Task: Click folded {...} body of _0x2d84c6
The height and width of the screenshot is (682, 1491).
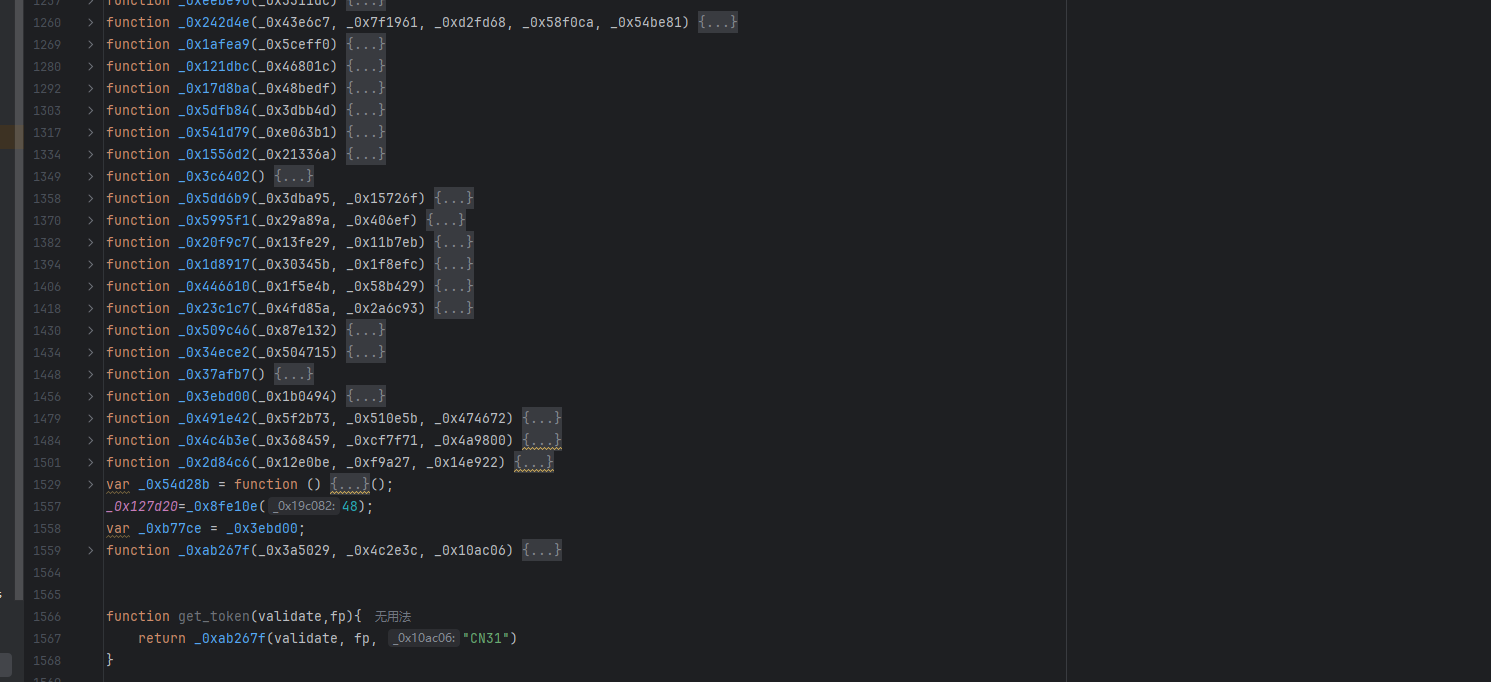Action: coord(534,462)
